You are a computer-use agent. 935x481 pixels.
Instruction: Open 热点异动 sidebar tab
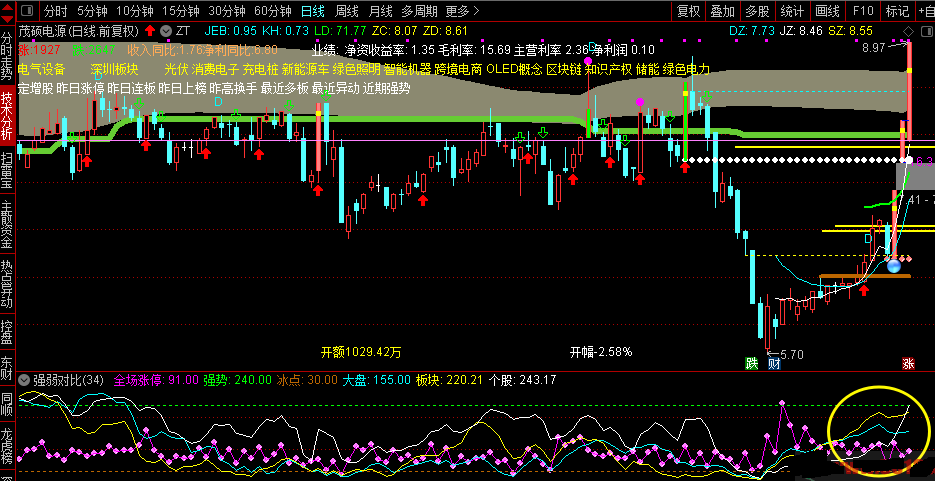(x=7, y=283)
